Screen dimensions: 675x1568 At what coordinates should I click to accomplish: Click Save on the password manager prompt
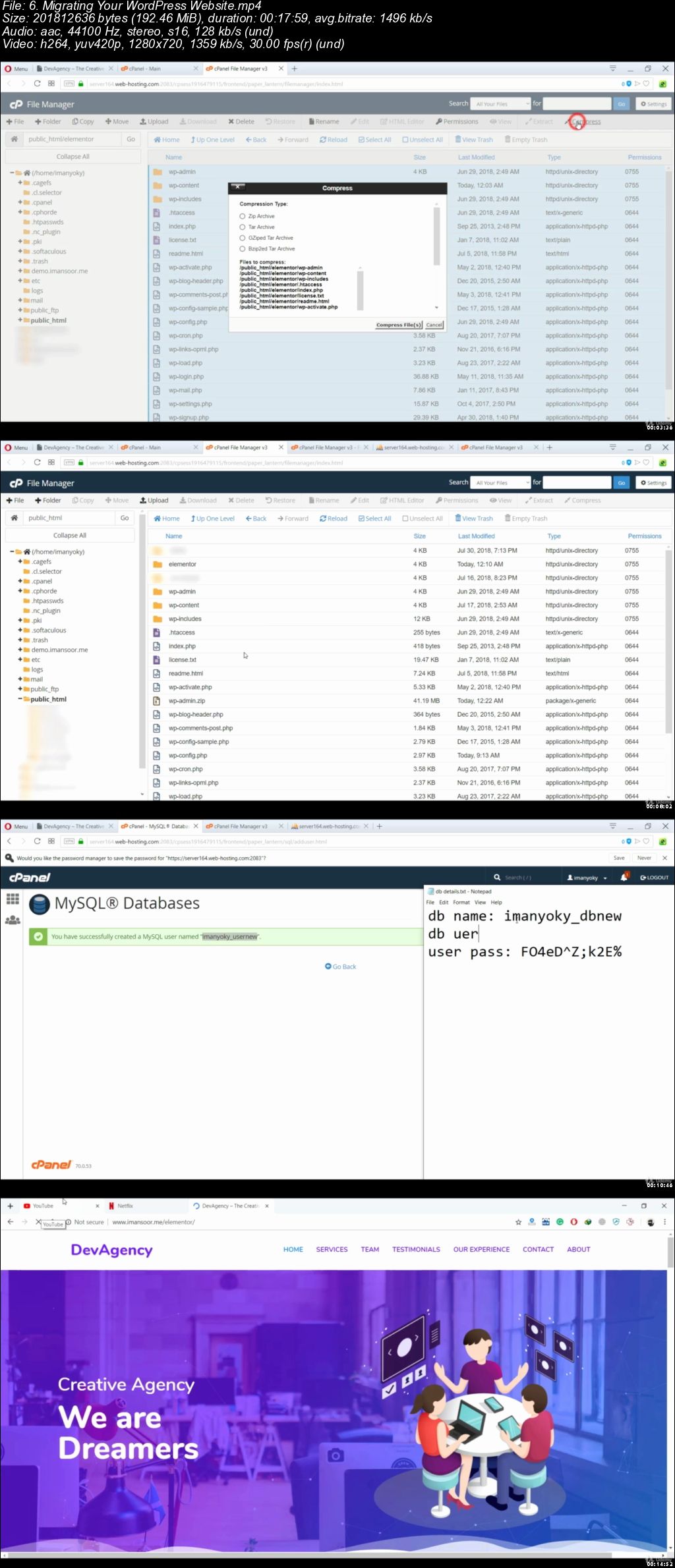[x=619, y=858]
